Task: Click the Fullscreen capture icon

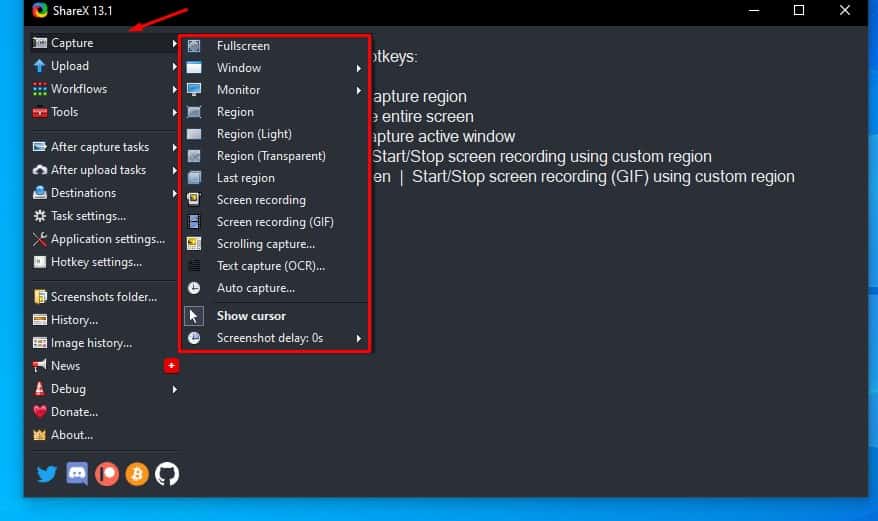Action: [194, 46]
